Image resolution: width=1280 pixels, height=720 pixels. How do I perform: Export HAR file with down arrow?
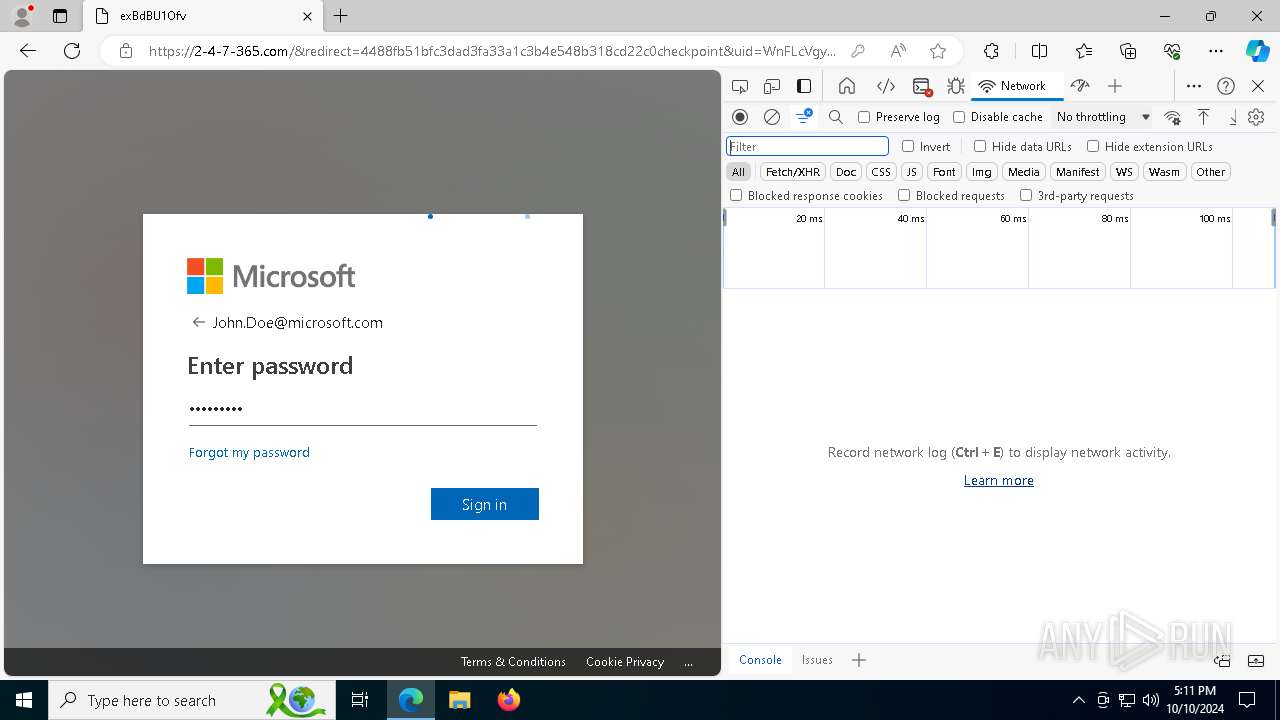(1233, 117)
